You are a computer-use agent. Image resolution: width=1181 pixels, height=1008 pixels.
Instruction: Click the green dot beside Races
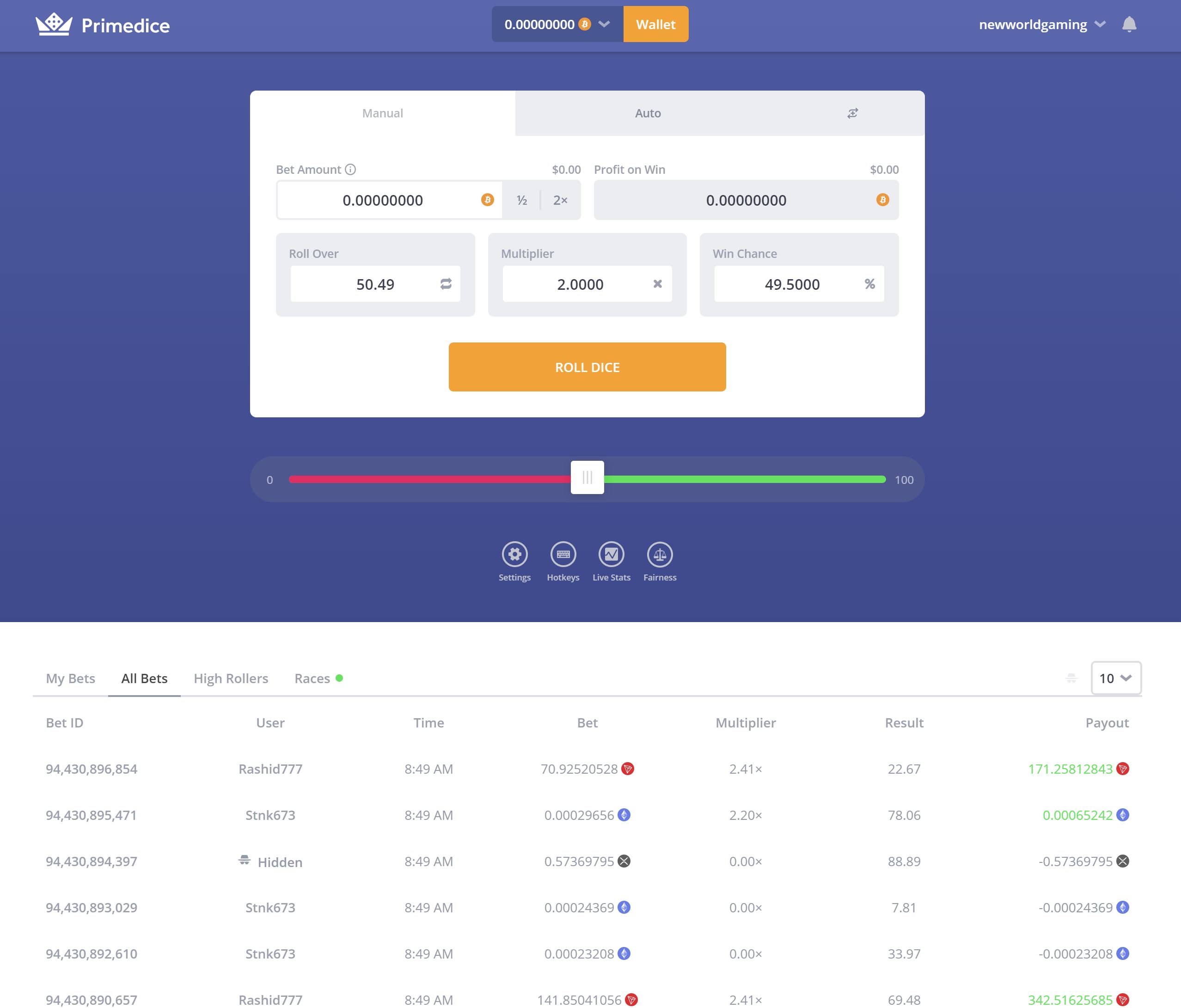339,678
